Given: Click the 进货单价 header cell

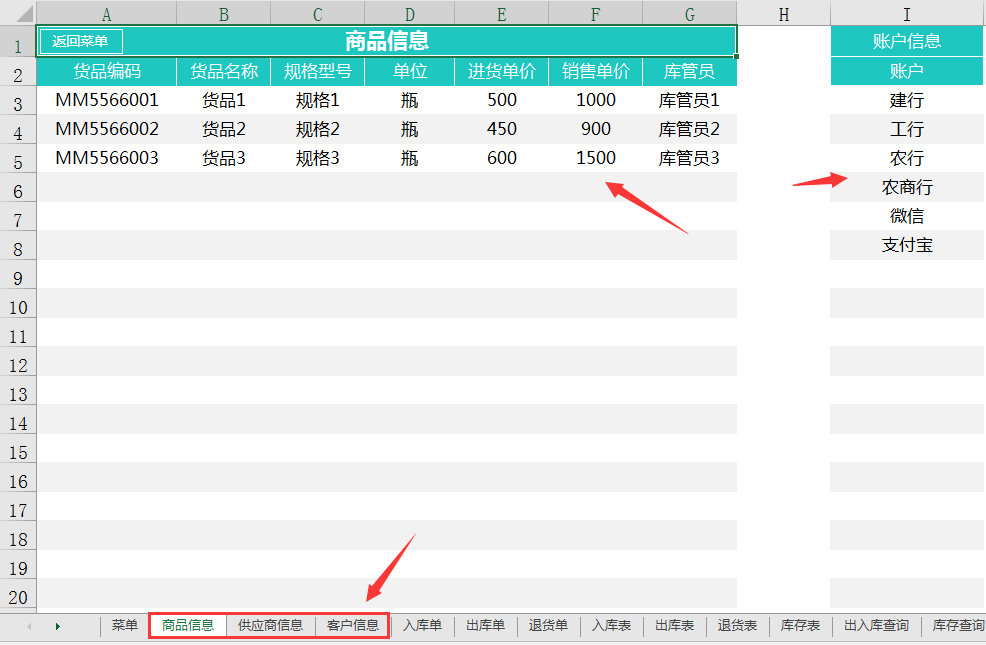Looking at the screenshot, I should coord(501,71).
